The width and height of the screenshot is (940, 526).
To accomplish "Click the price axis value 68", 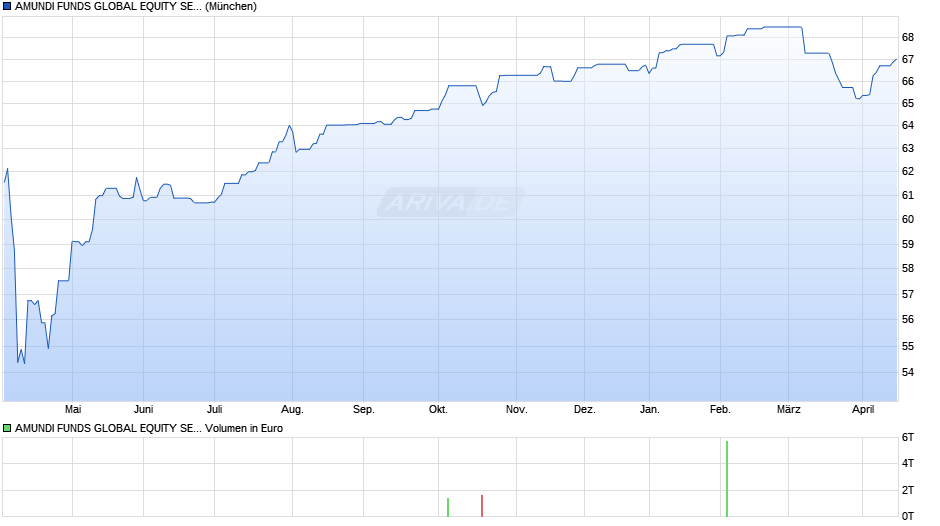I will click(908, 37).
